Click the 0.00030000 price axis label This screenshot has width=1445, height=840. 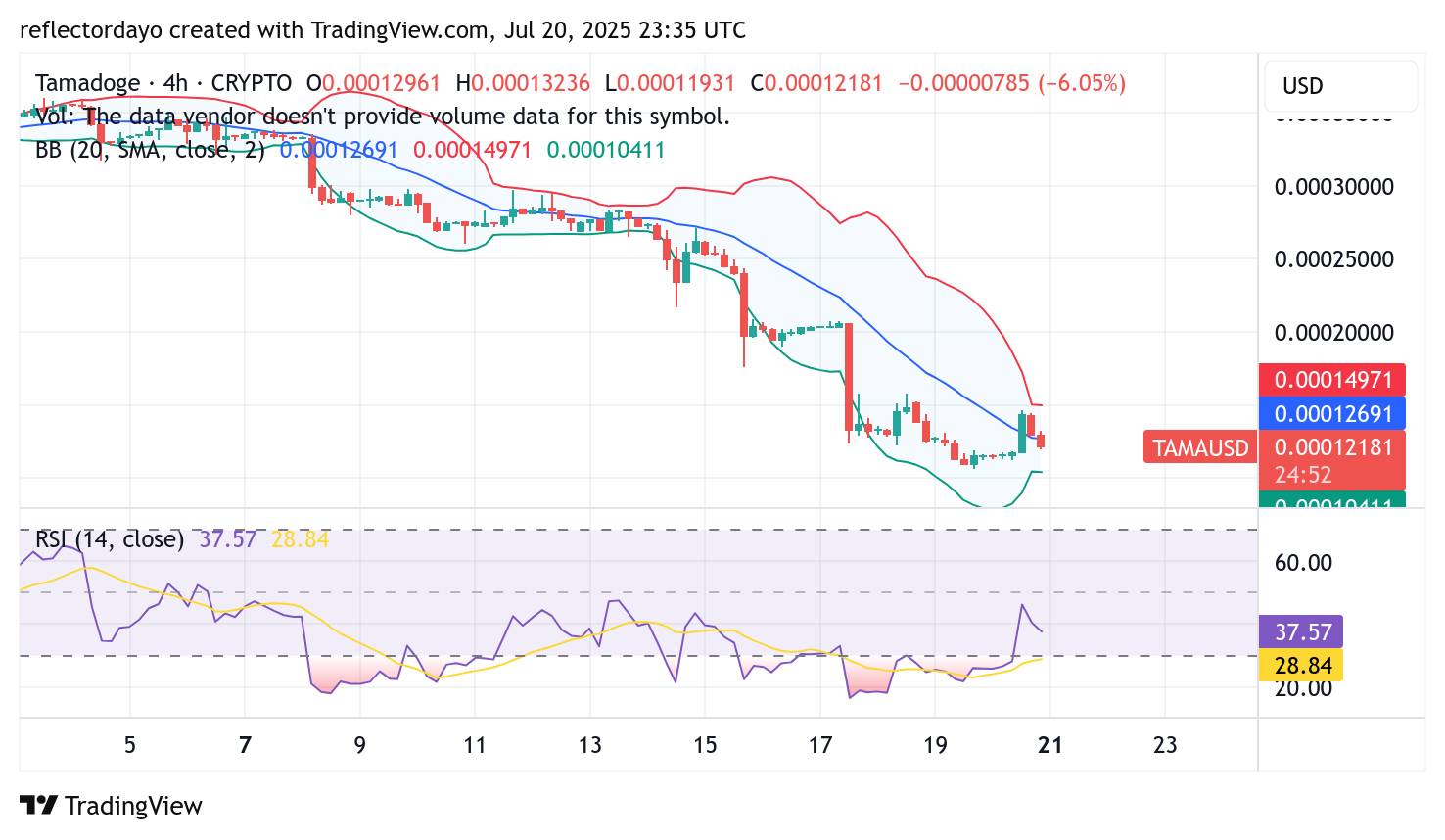1333,187
